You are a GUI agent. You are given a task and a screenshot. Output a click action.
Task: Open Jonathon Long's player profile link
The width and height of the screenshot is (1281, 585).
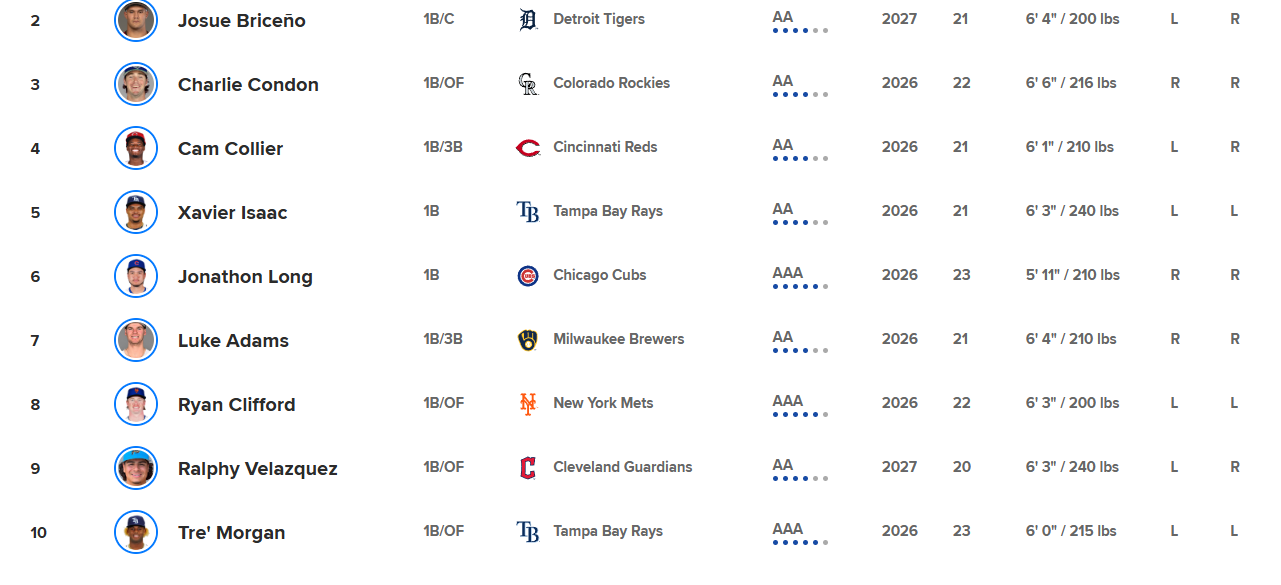[x=245, y=277]
